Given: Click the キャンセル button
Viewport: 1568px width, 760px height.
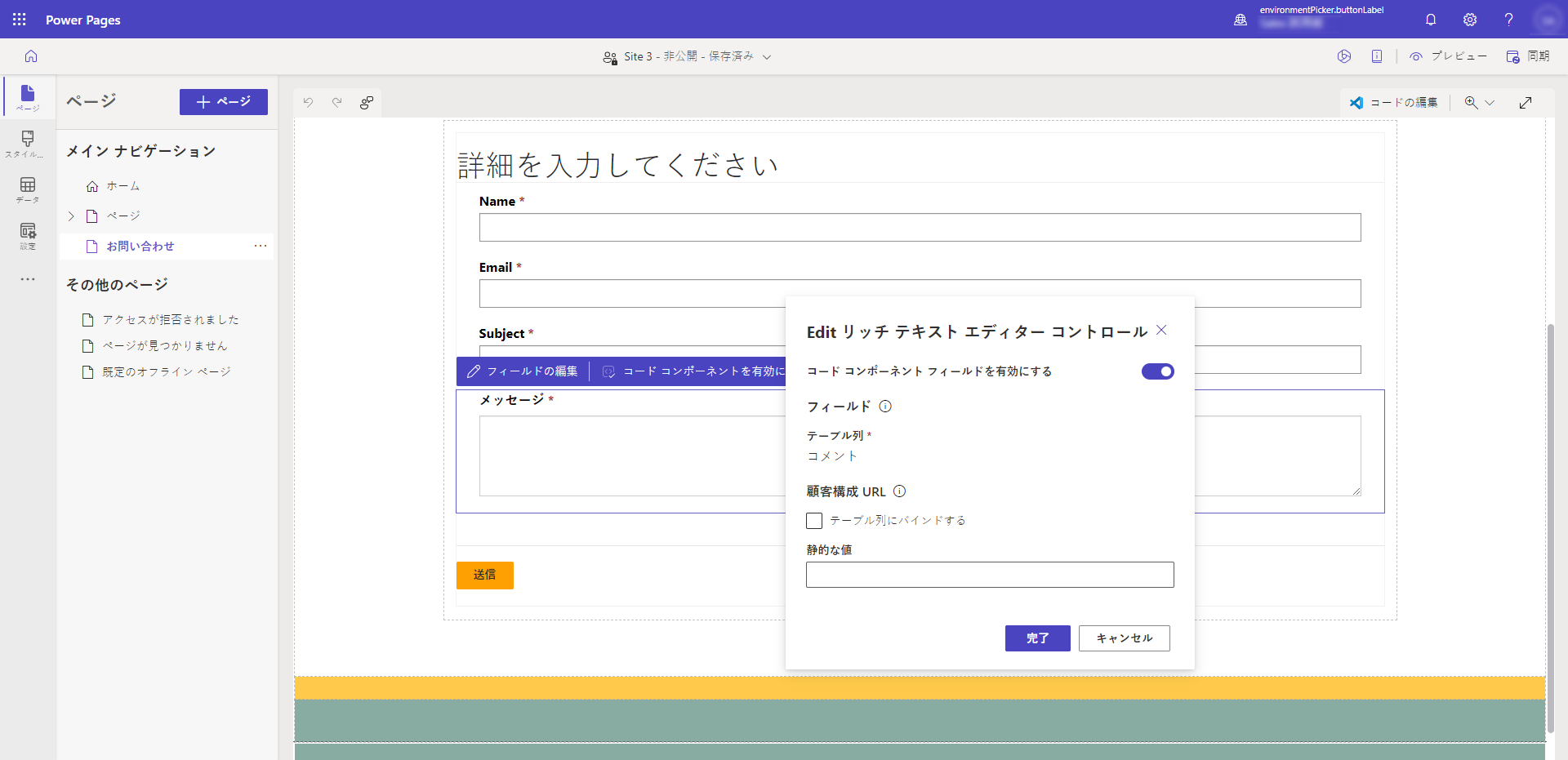Looking at the screenshot, I should (x=1124, y=638).
